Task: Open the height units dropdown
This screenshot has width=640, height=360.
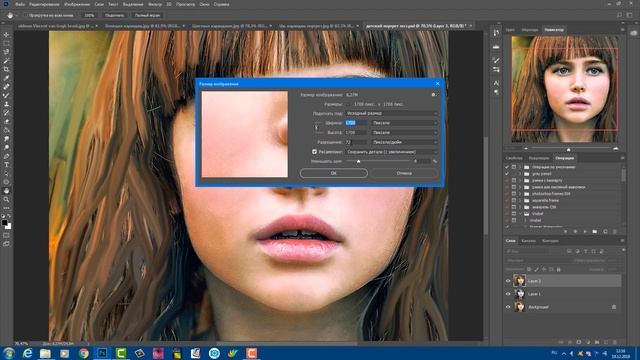Action: (x=404, y=133)
